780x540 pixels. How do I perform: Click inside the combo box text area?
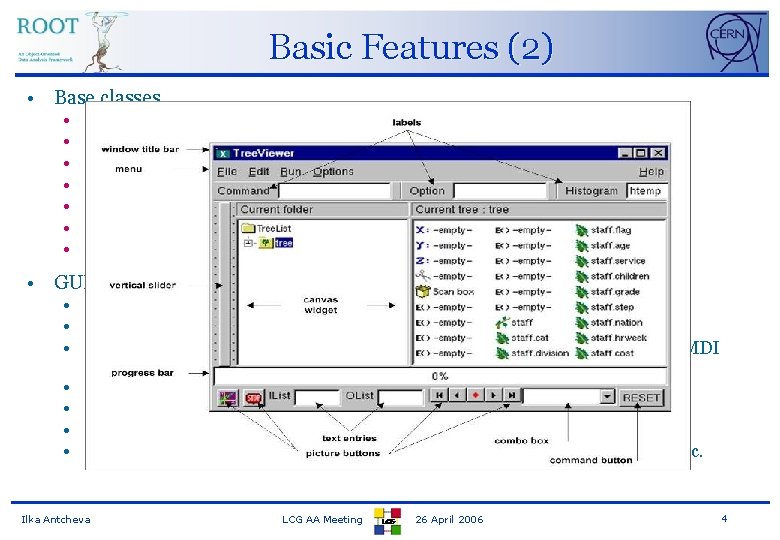[x=562, y=397]
